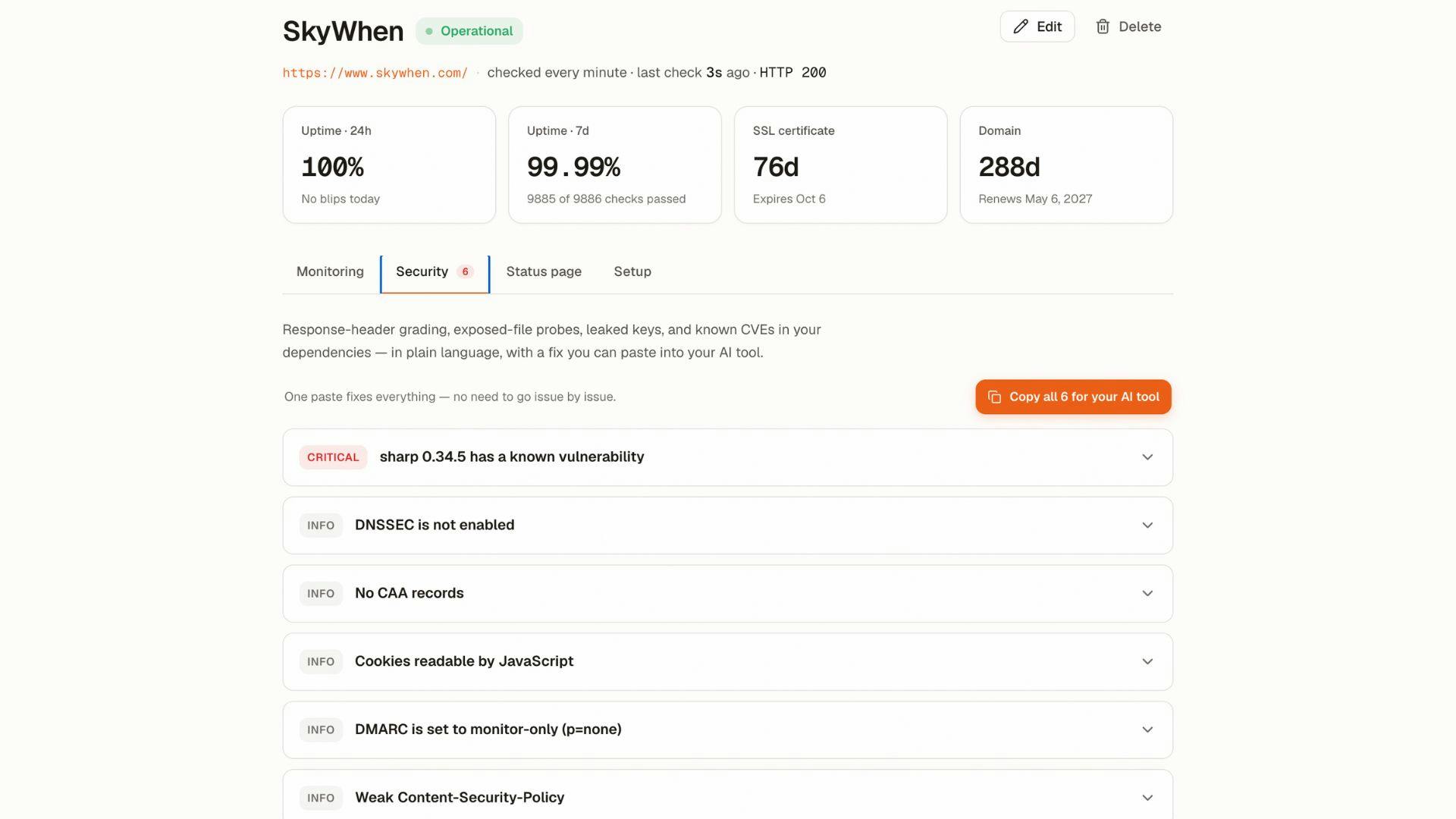Click the 'Expires Oct 6' text
The width and height of the screenshot is (1456, 819).
tap(789, 199)
